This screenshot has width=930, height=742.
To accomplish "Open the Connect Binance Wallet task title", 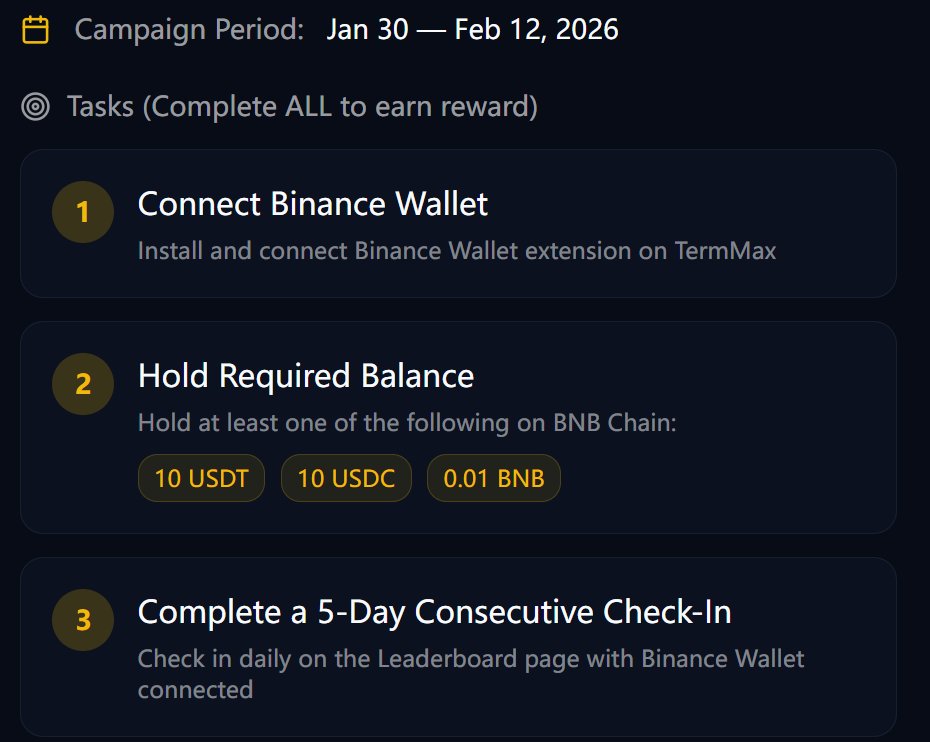I will coord(313,204).
